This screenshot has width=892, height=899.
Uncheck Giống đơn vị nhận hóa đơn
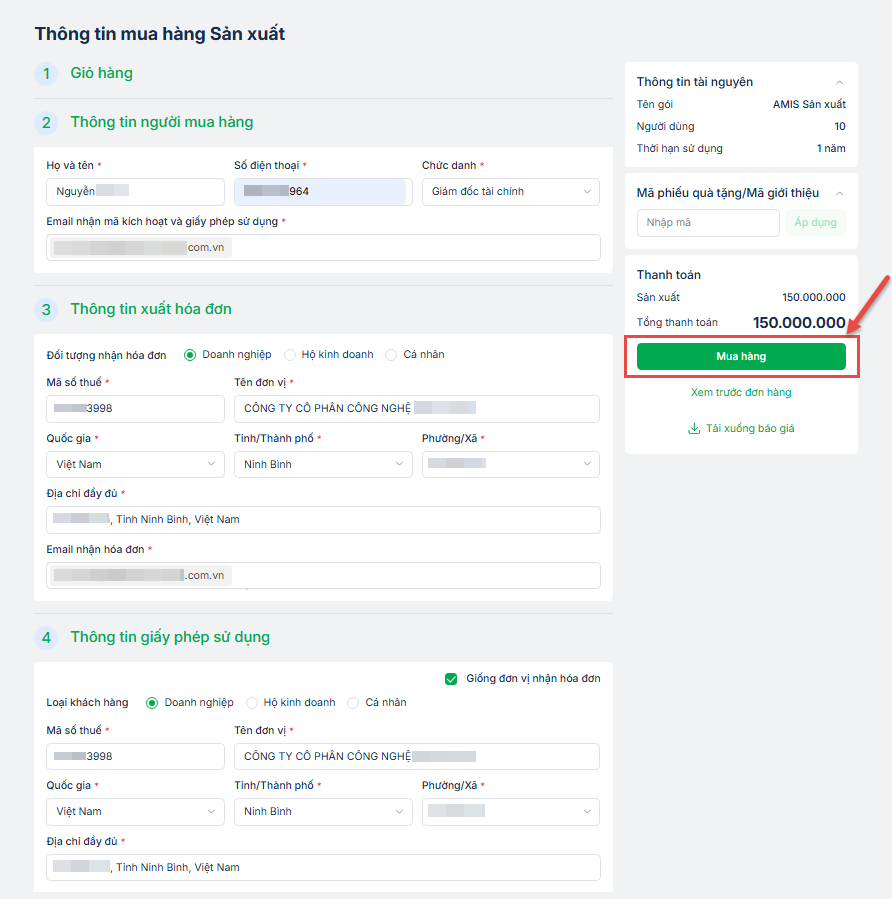tap(451, 679)
